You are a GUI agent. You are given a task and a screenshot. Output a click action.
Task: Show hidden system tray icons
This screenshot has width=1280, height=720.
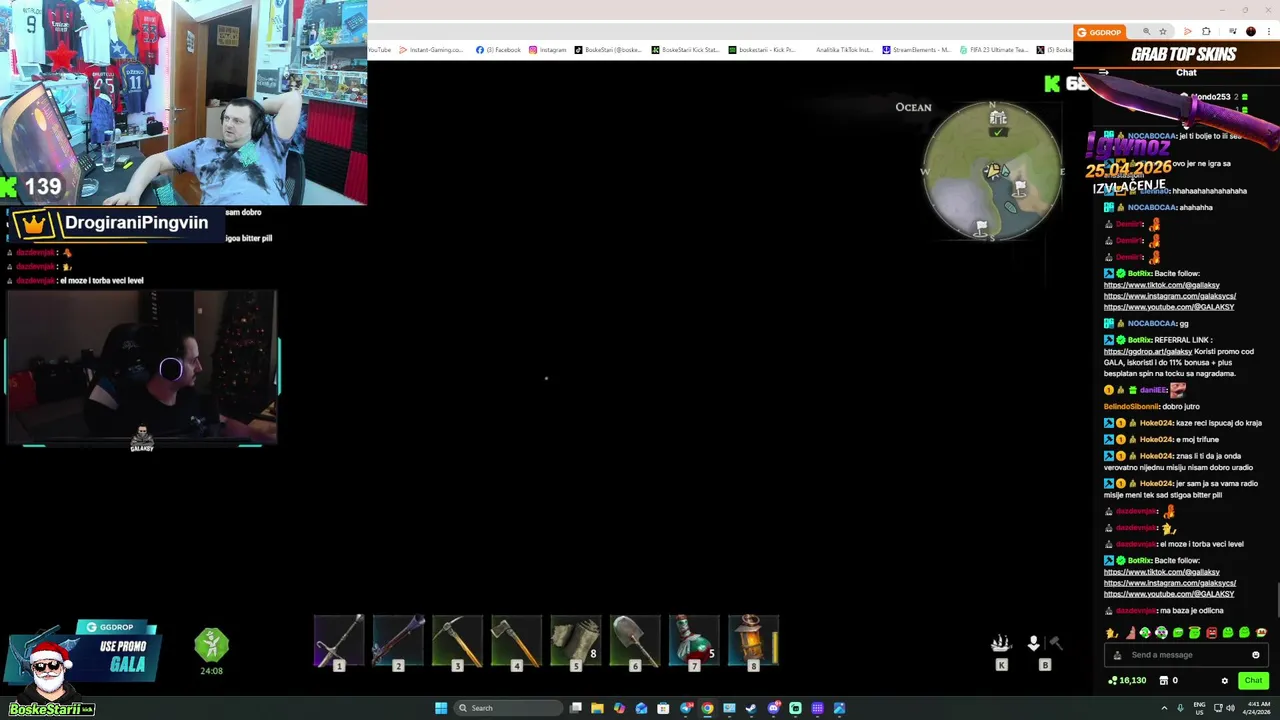tap(1164, 708)
